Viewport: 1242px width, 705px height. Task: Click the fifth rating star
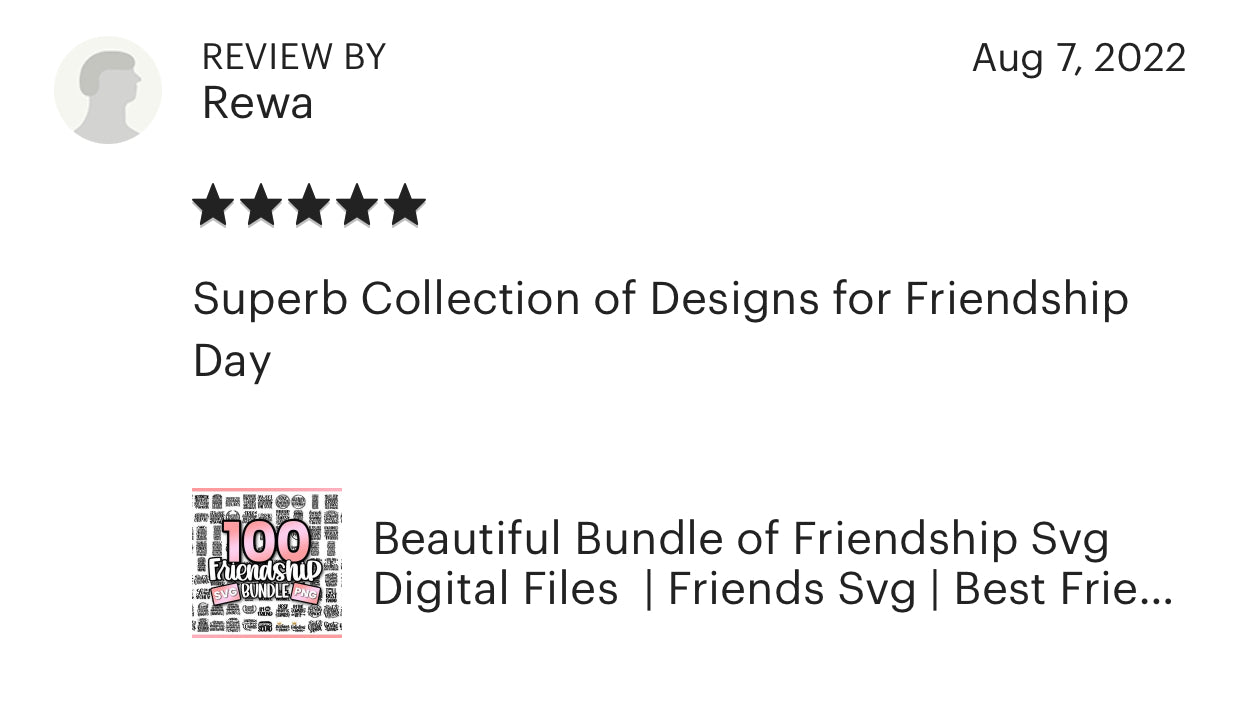click(405, 206)
